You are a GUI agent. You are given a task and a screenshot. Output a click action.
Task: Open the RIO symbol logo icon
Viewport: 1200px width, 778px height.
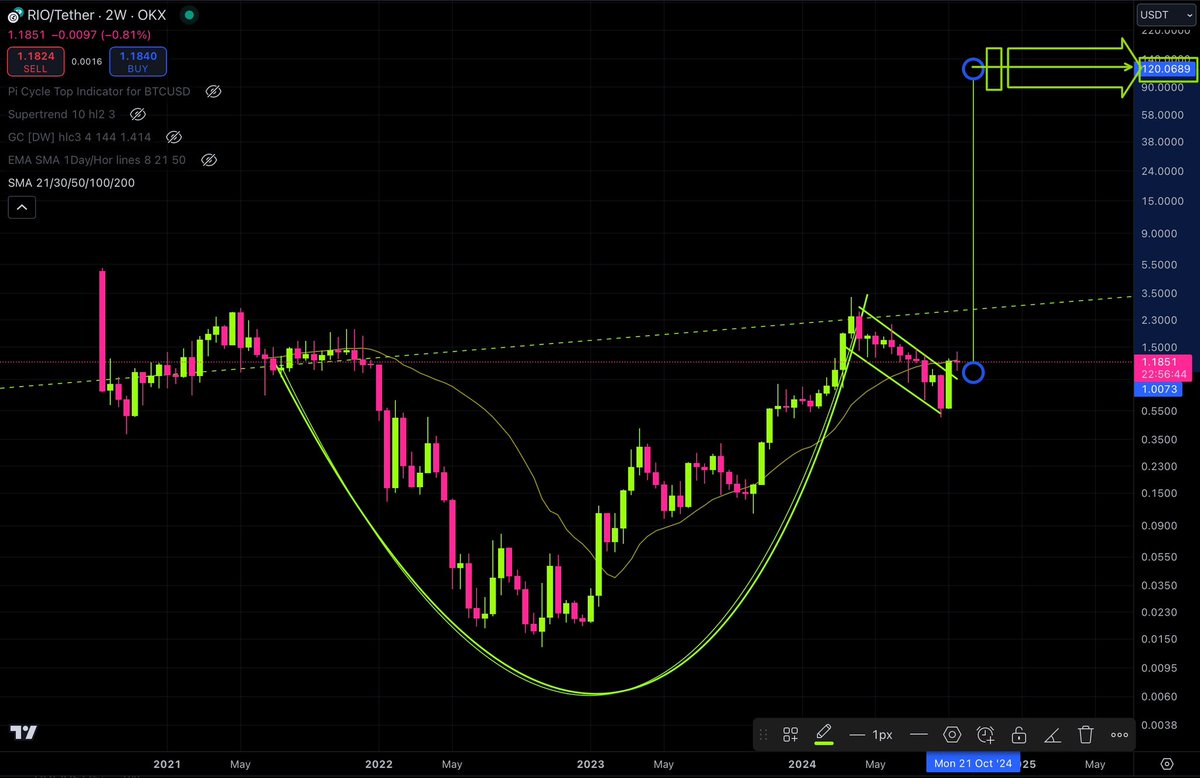click(16, 17)
